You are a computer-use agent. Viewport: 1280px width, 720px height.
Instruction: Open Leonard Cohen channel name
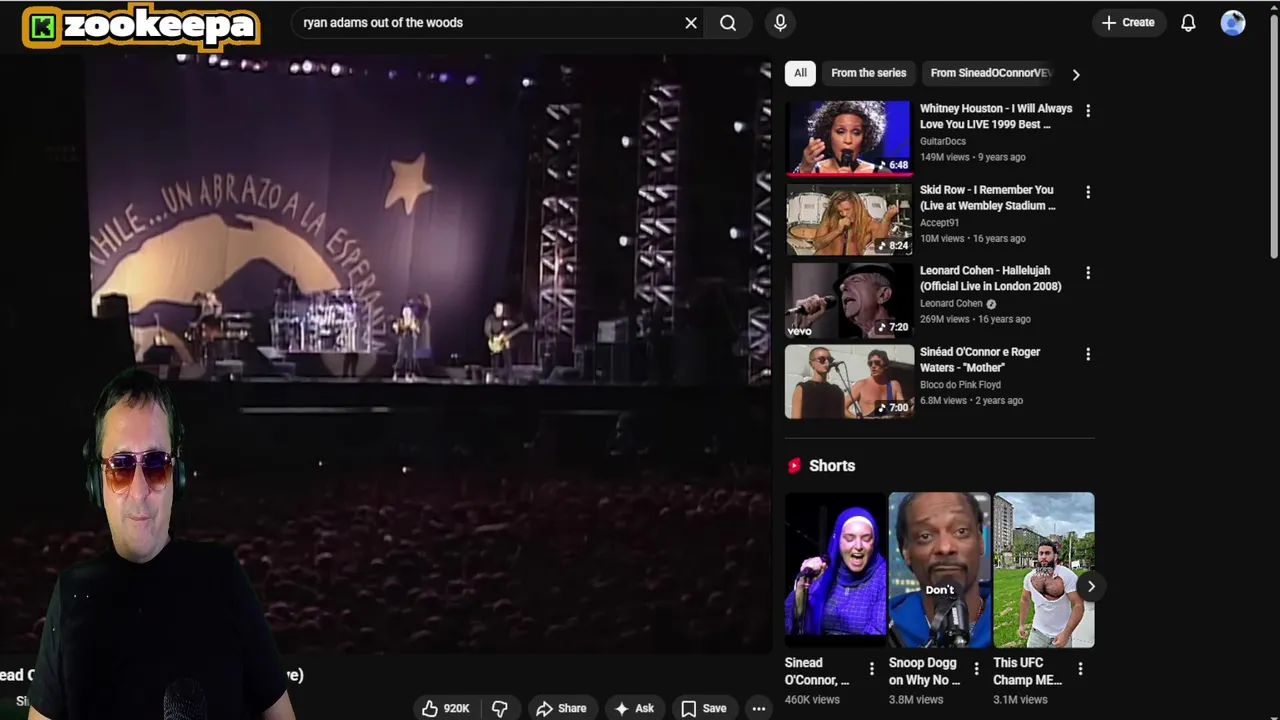(951, 304)
